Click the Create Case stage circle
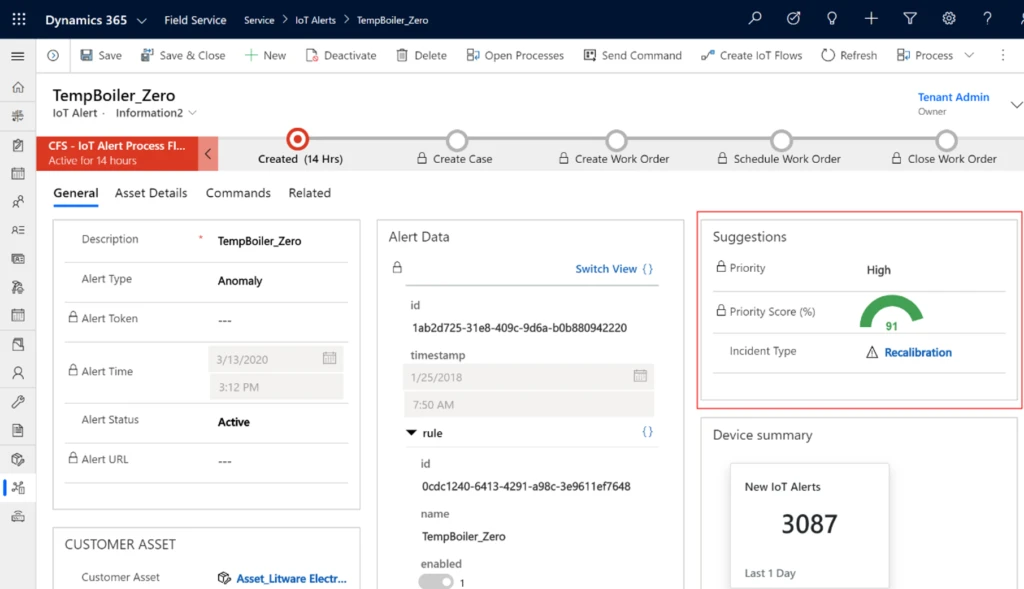 (x=457, y=141)
